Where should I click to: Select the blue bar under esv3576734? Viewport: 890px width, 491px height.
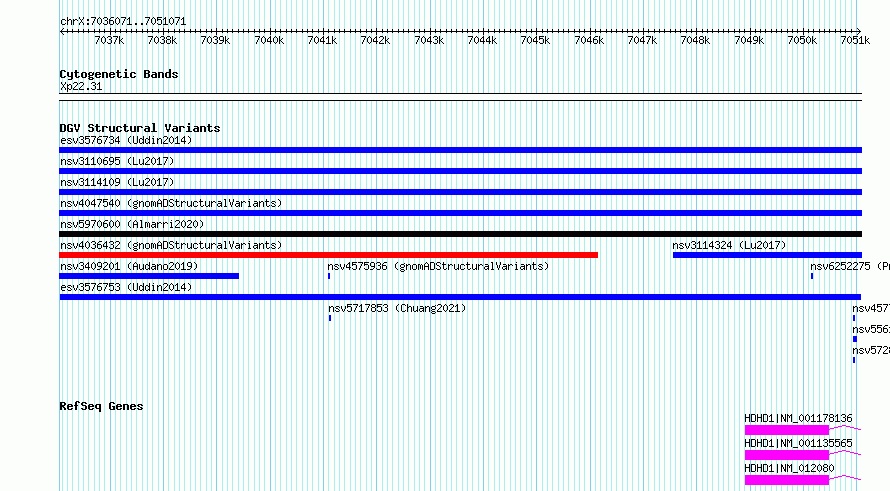pos(460,150)
